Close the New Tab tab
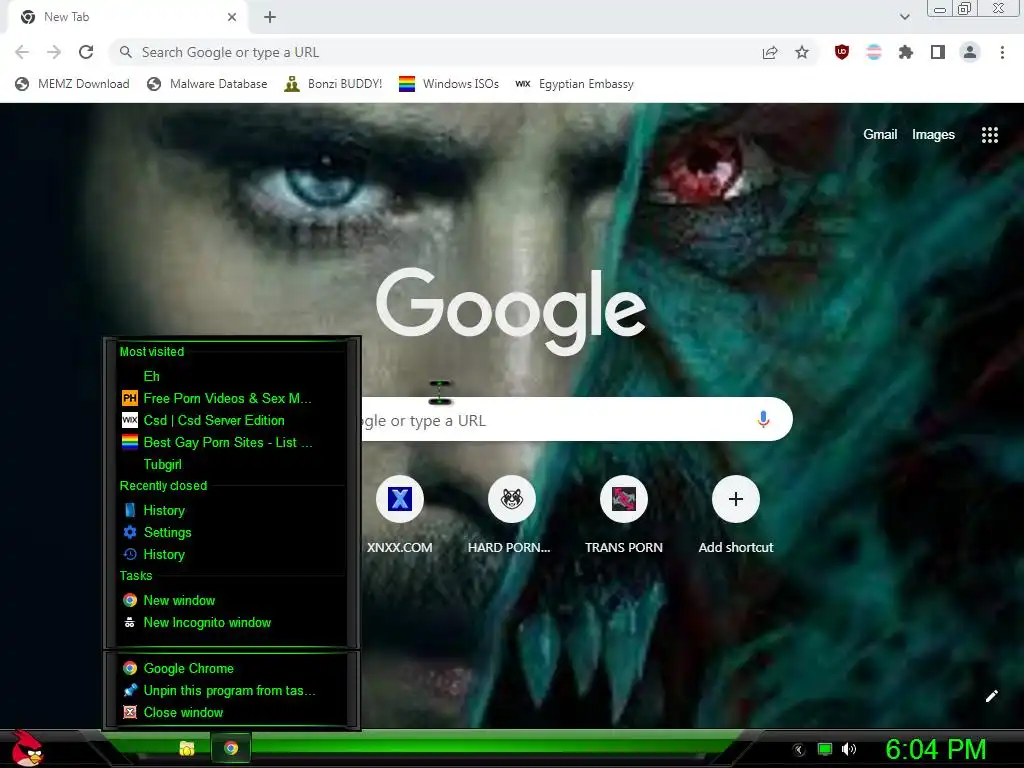 point(232,17)
